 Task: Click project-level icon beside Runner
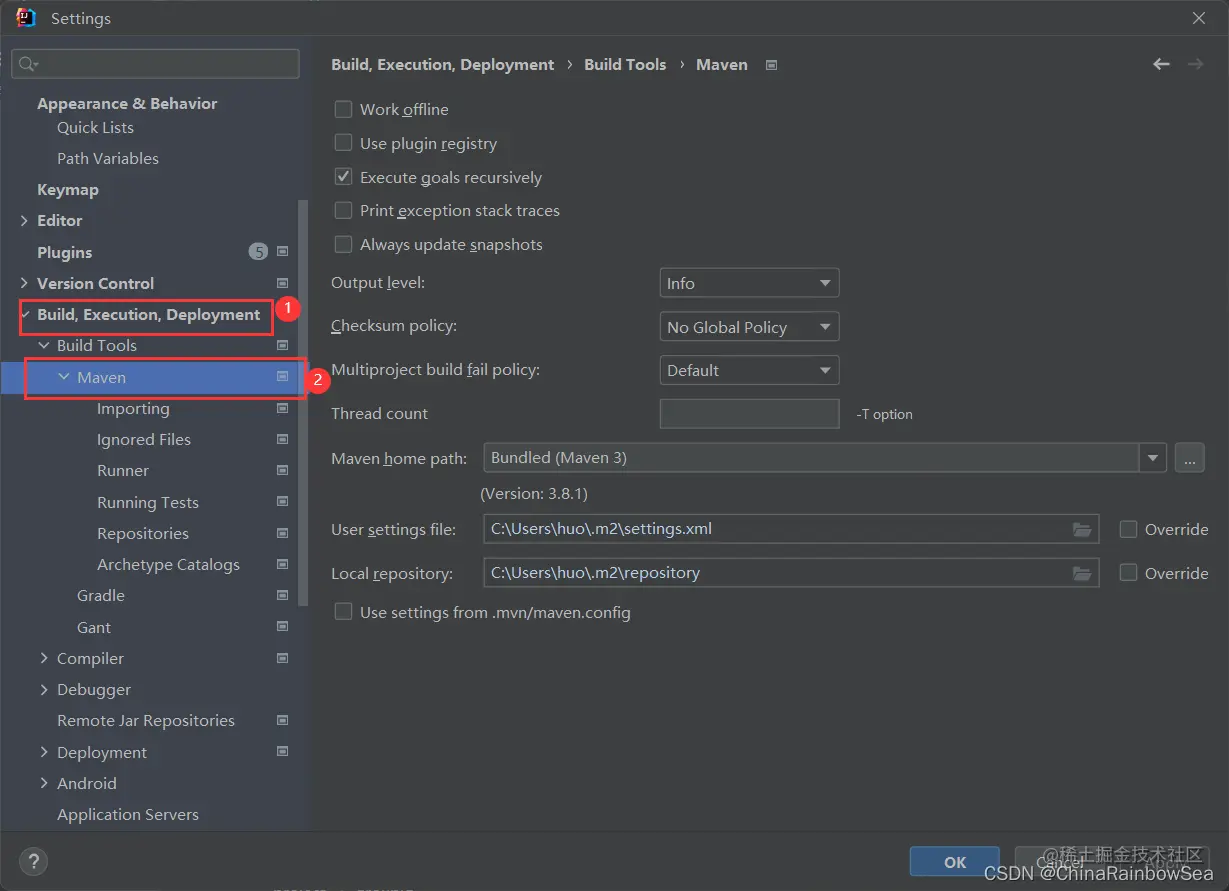point(283,470)
